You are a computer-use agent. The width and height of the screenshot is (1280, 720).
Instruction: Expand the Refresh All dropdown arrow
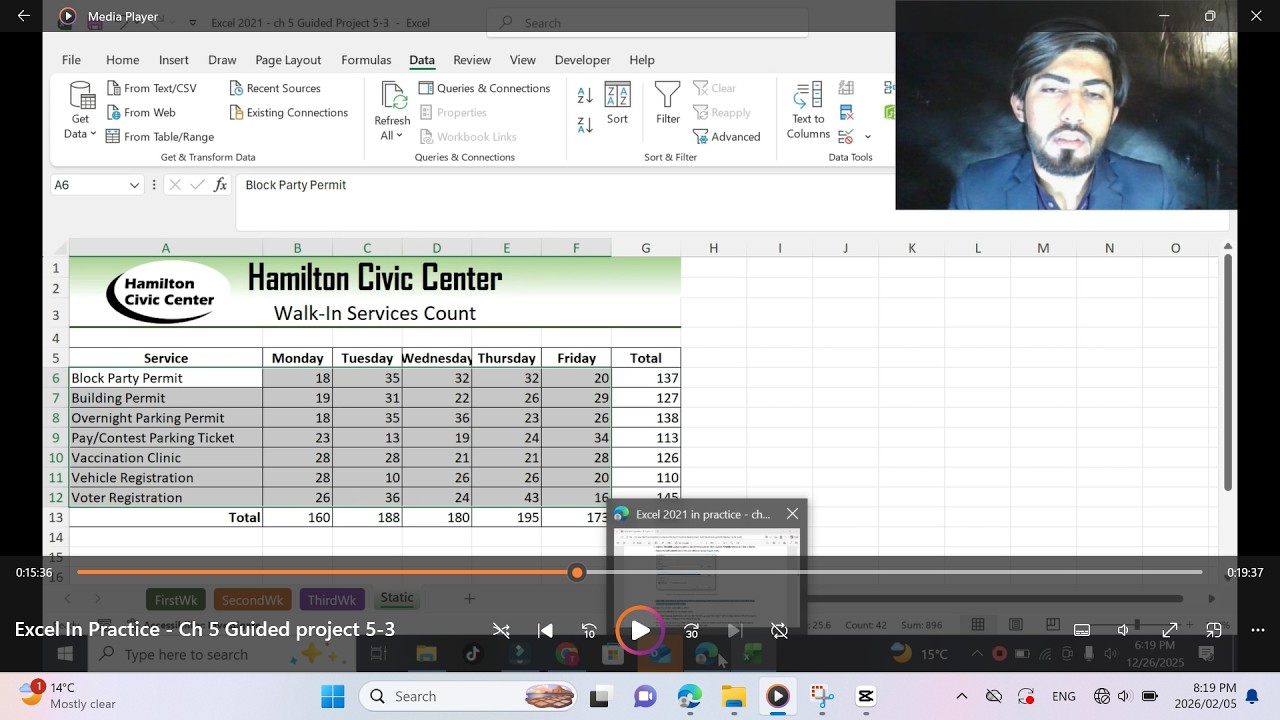click(x=399, y=136)
